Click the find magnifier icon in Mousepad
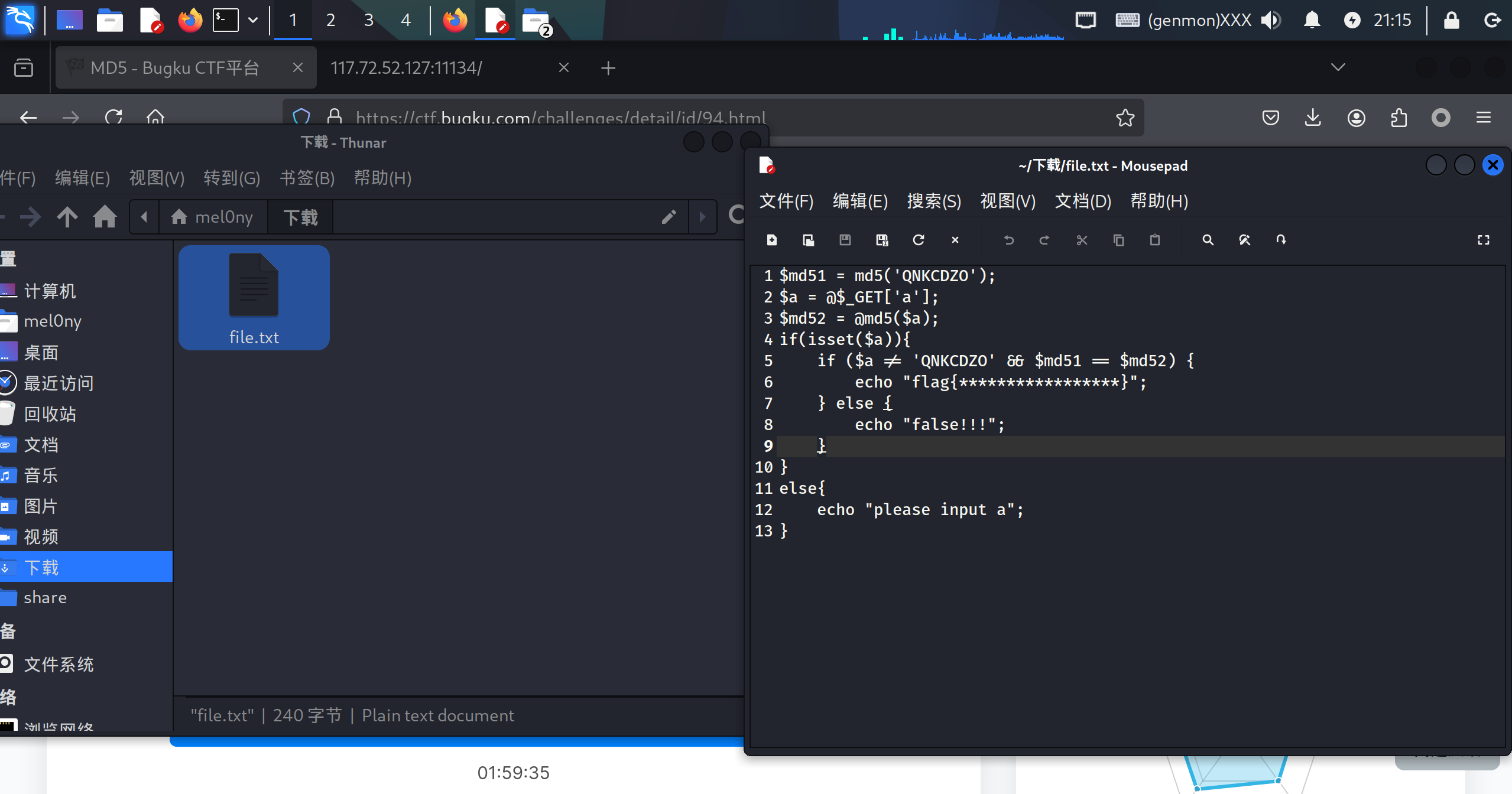This screenshot has height=794, width=1512. pyautogui.click(x=1208, y=240)
